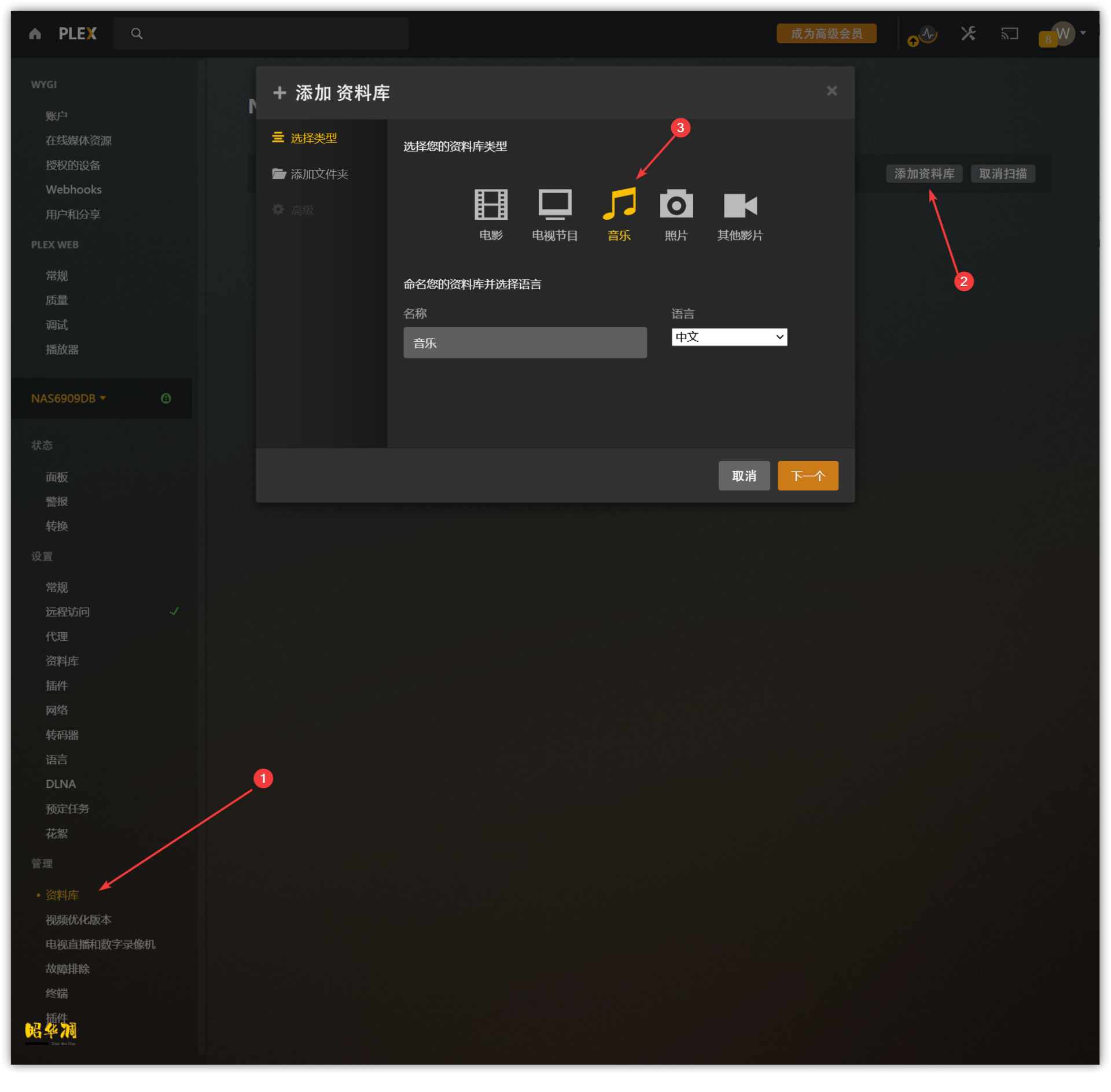Select the Music (音乐) note icon

619,205
